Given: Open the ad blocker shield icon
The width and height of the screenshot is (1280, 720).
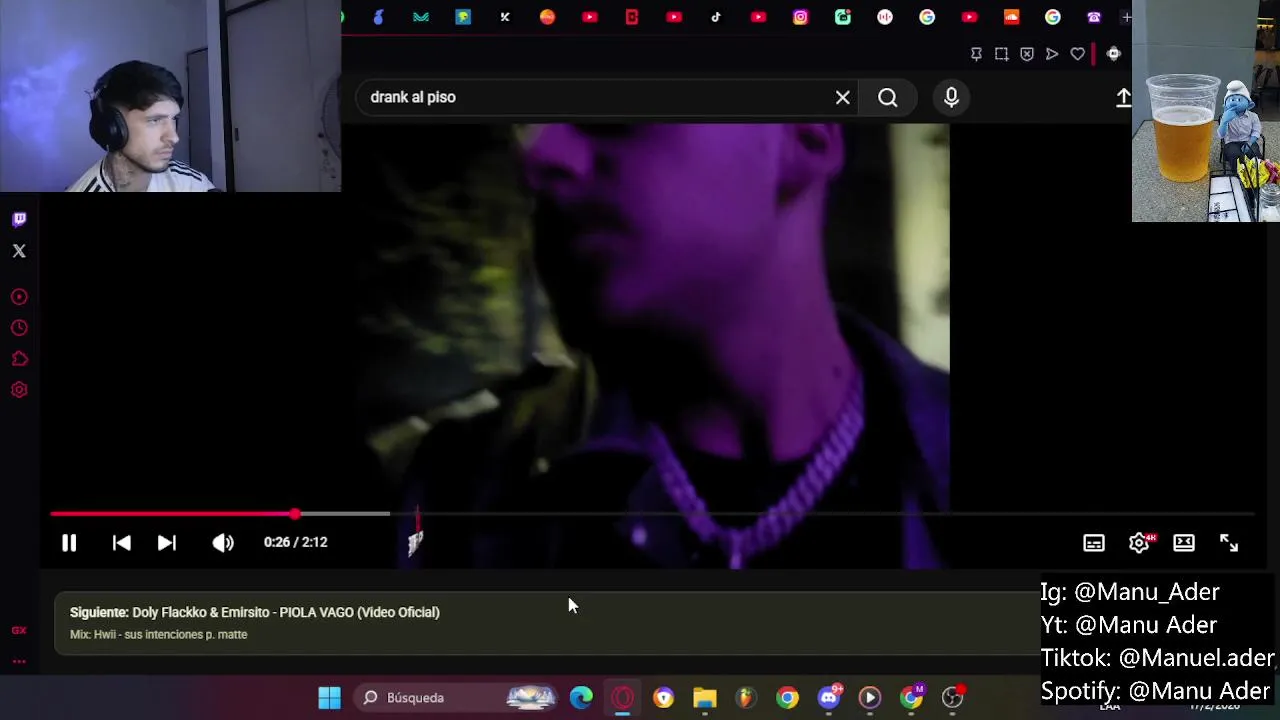Looking at the screenshot, I should pos(1027,54).
